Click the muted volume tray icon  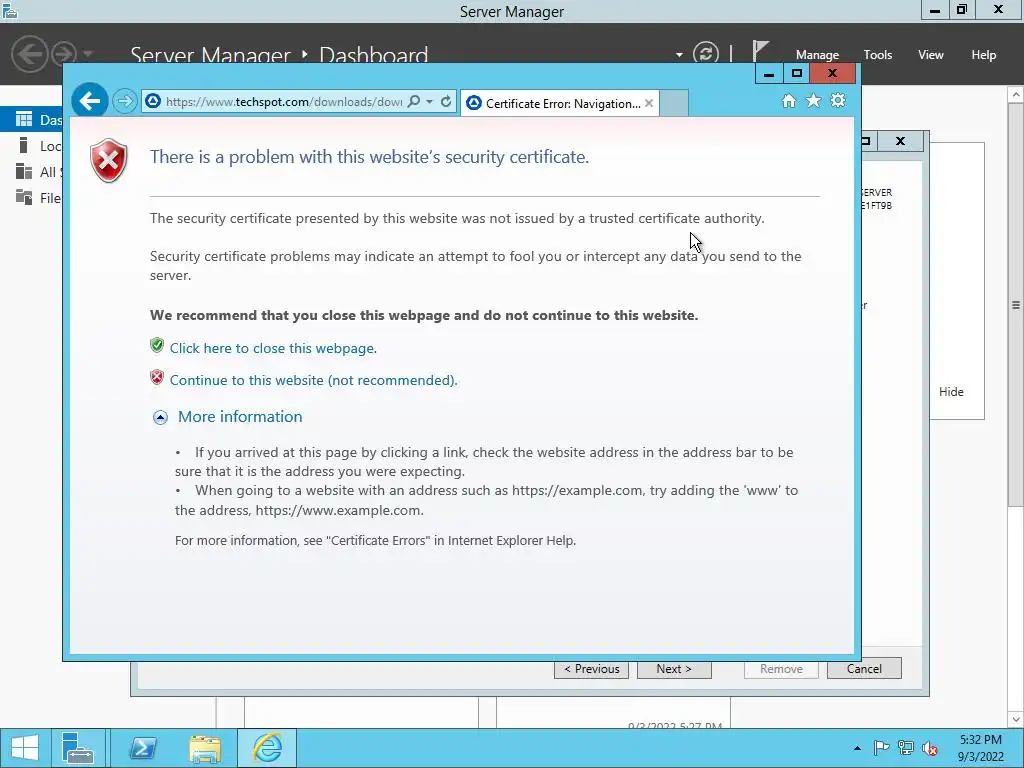pyautogui.click(x=930, y=748)
